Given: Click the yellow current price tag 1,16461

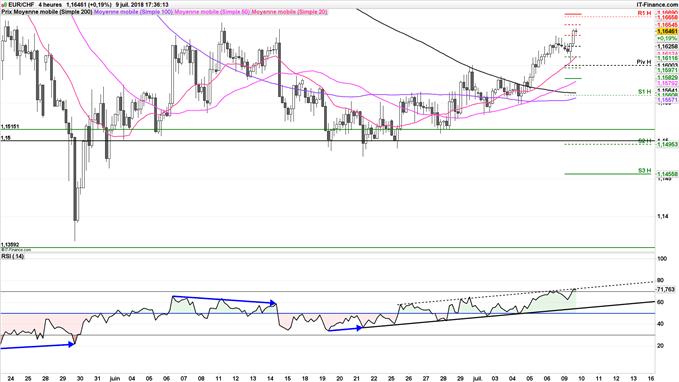Looking at the screenshot, I should [667, 32].
